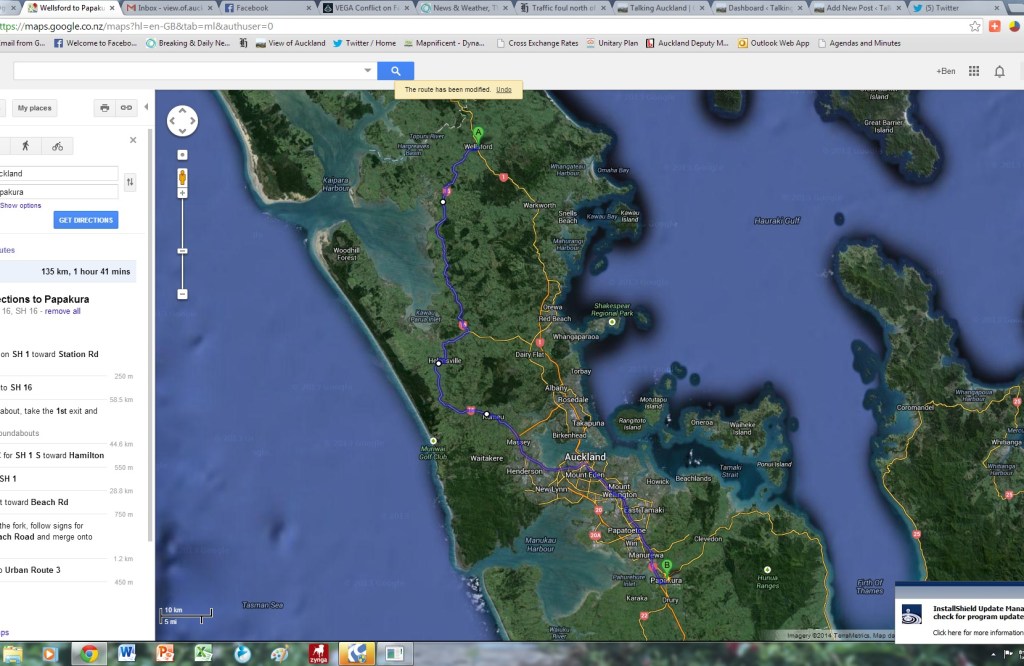The image size is (1024, 666).
Task: Click the zoom out minus button
Action: tap(182, 294)
